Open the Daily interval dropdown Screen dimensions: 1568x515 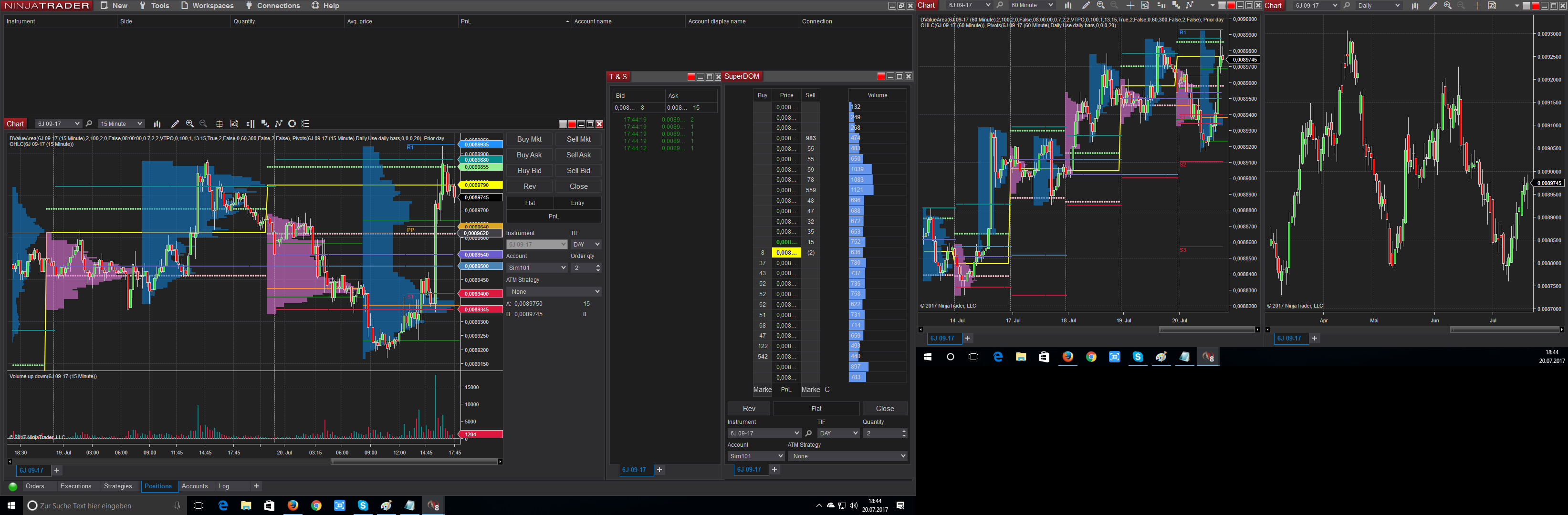[1379, 5]
